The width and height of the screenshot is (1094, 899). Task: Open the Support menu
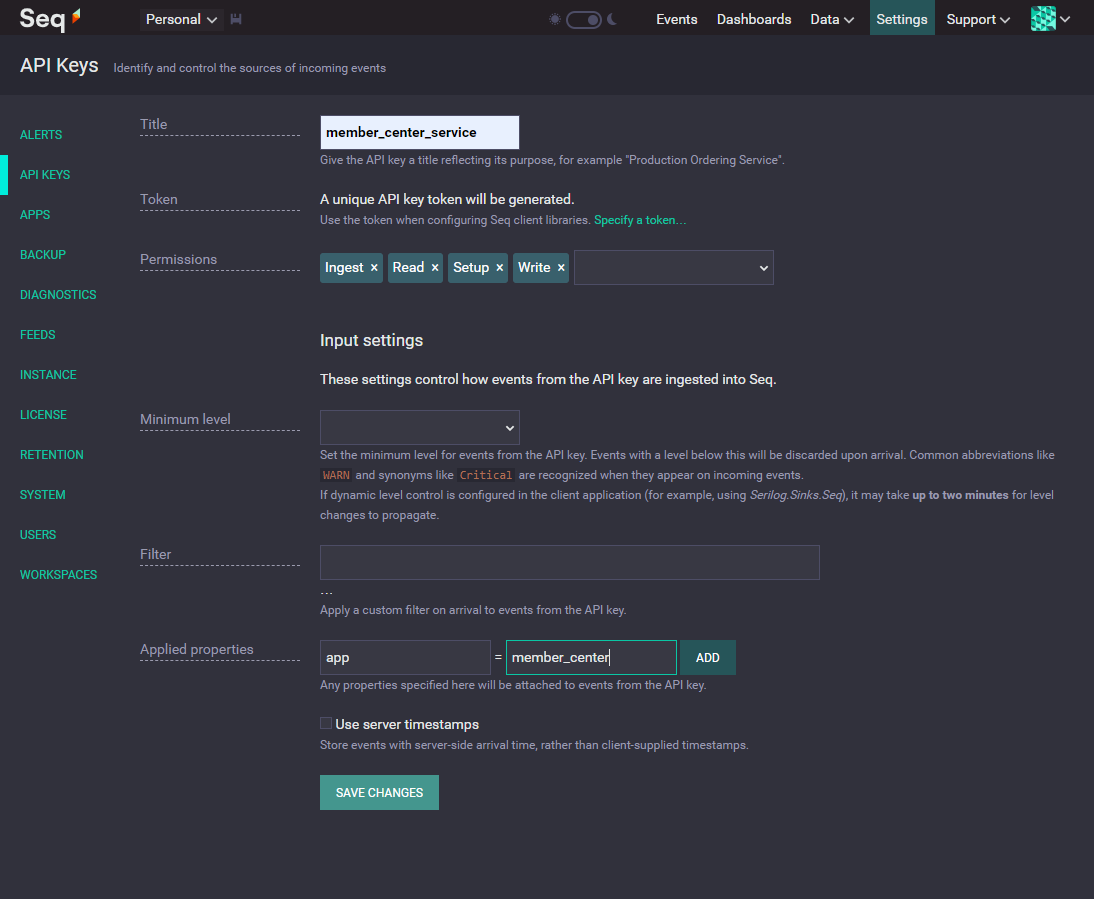[x=977, y=20]
